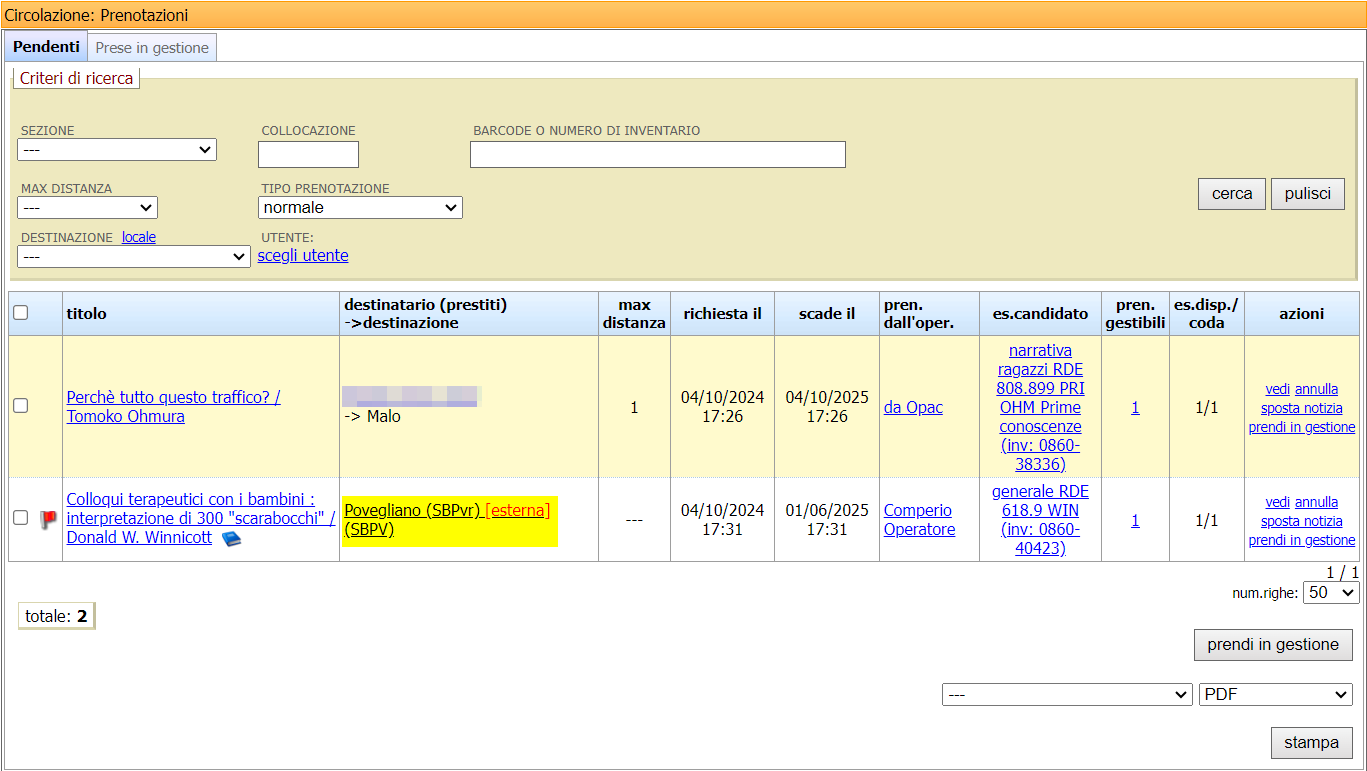The height and width of the screenshot is (771, 1367).
Task: Open the Max distanza dropdown
Action: click(x=87, y=208)
